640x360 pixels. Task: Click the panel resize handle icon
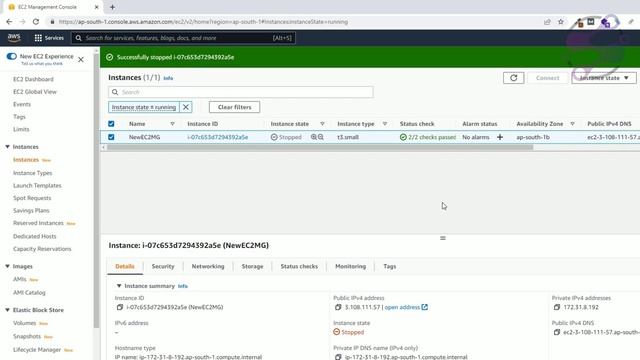pos(443,238)
